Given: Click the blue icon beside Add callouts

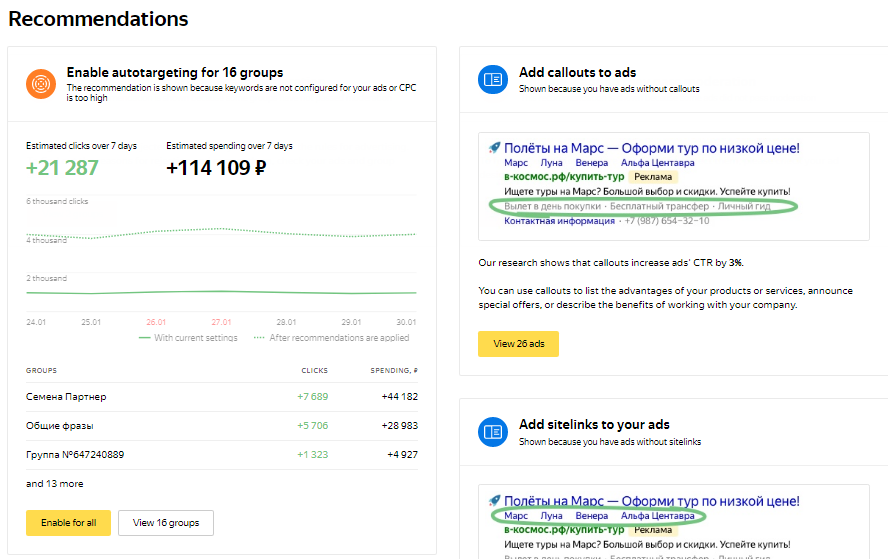Looking at the screenshot, I should pos(493,80).
